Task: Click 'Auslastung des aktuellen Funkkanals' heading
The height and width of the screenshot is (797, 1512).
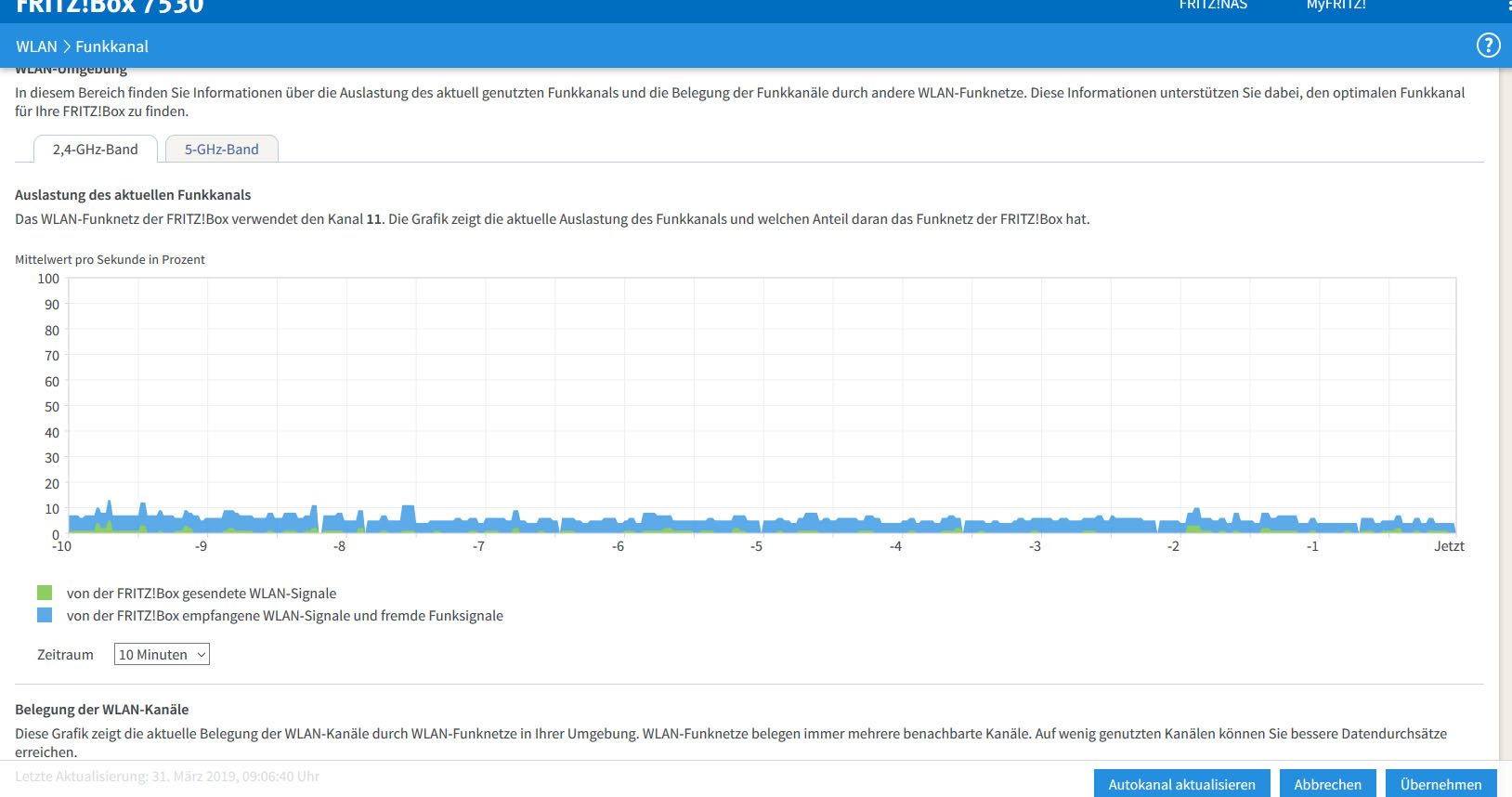Action: pyautogui.click(x=133, y=195)
